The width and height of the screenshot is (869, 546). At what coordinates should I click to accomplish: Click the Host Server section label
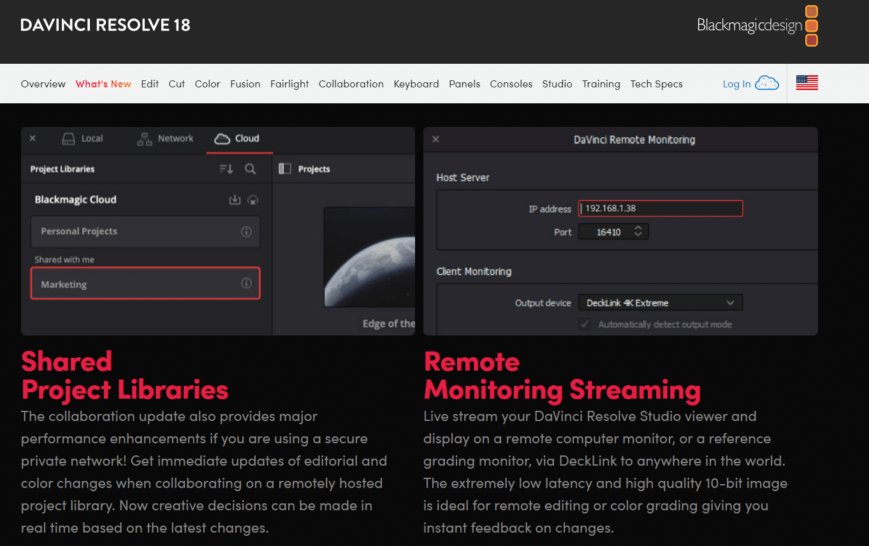click(x=463, y=177)
